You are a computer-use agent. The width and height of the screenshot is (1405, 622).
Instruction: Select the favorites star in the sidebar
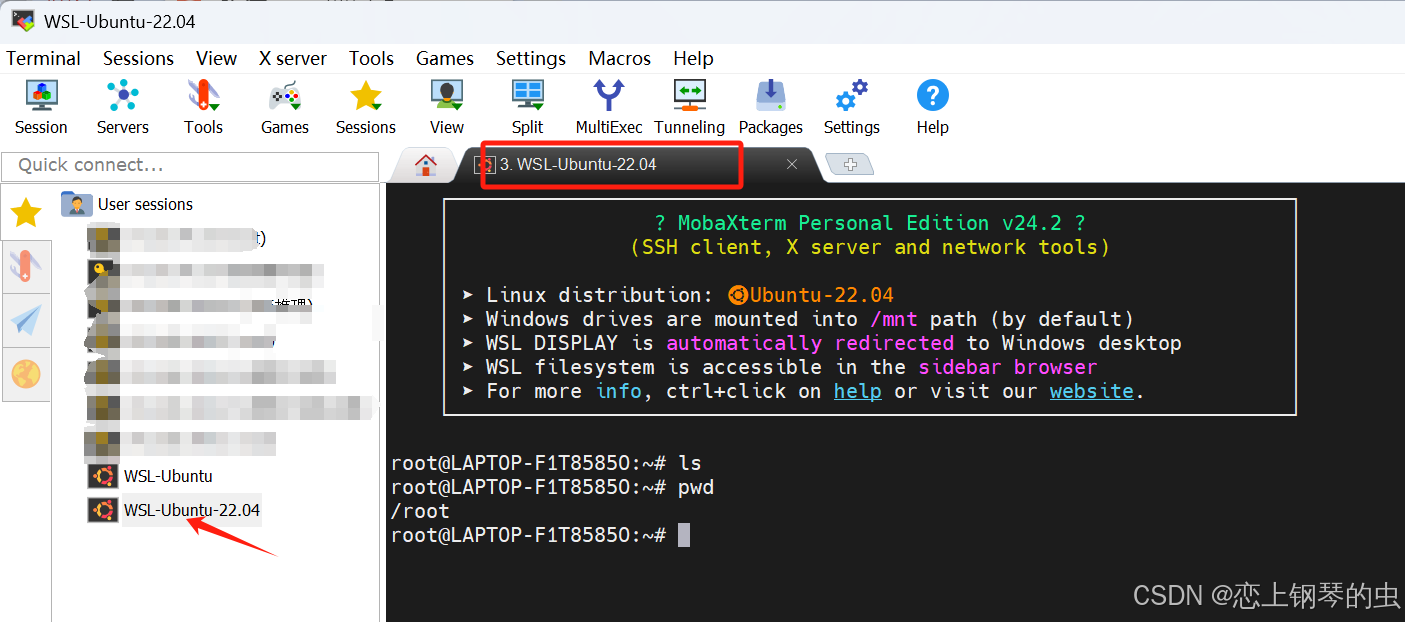click(x=25, y=212)
